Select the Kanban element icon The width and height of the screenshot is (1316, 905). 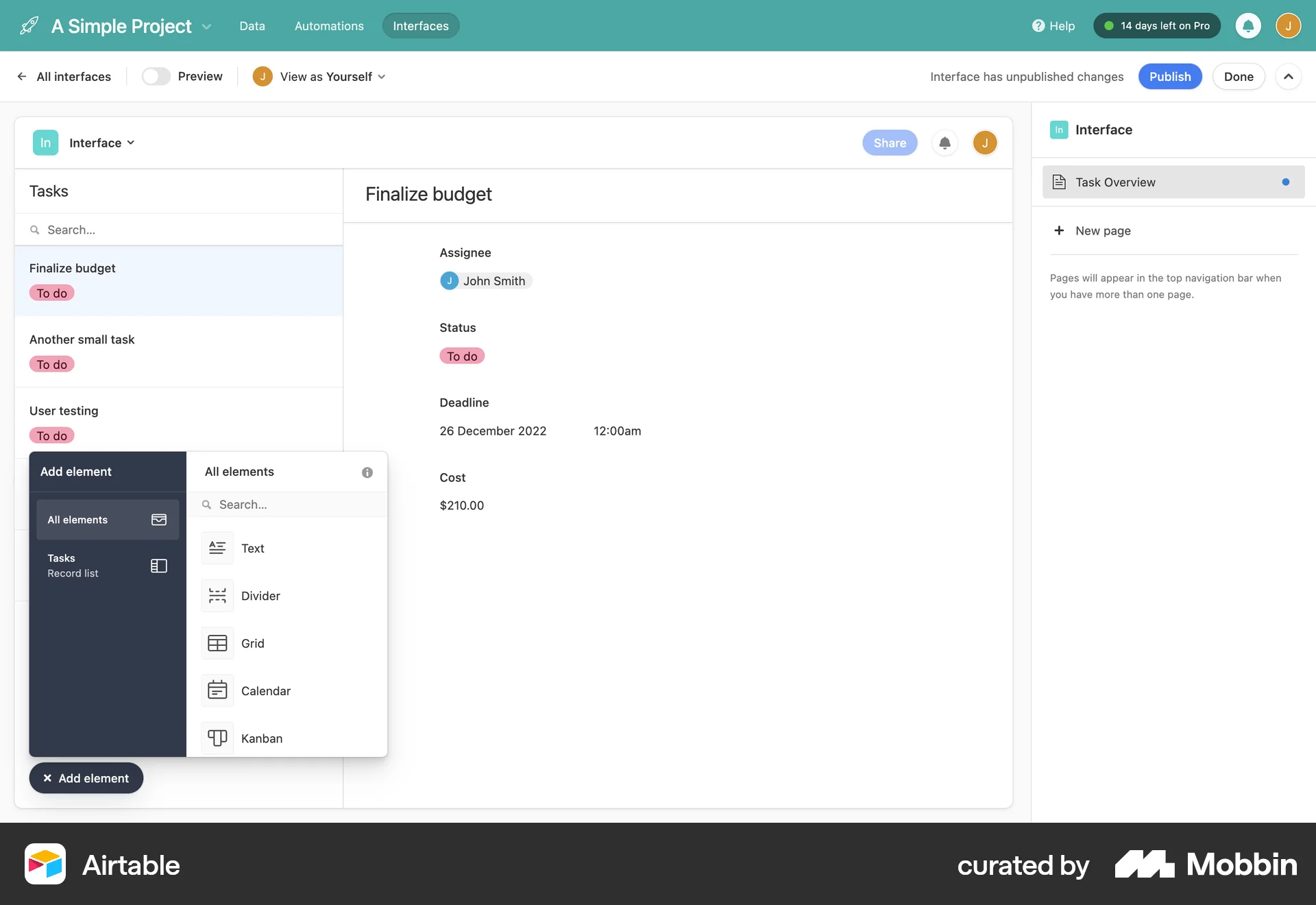(x=217, y=738)
